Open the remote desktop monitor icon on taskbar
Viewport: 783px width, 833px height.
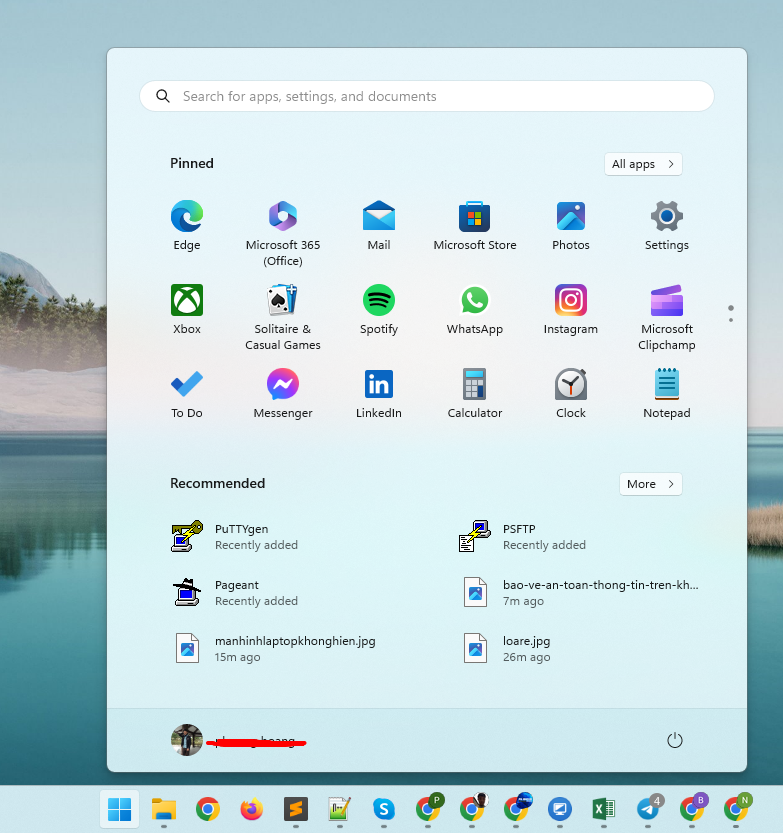[x=559, y=809]
